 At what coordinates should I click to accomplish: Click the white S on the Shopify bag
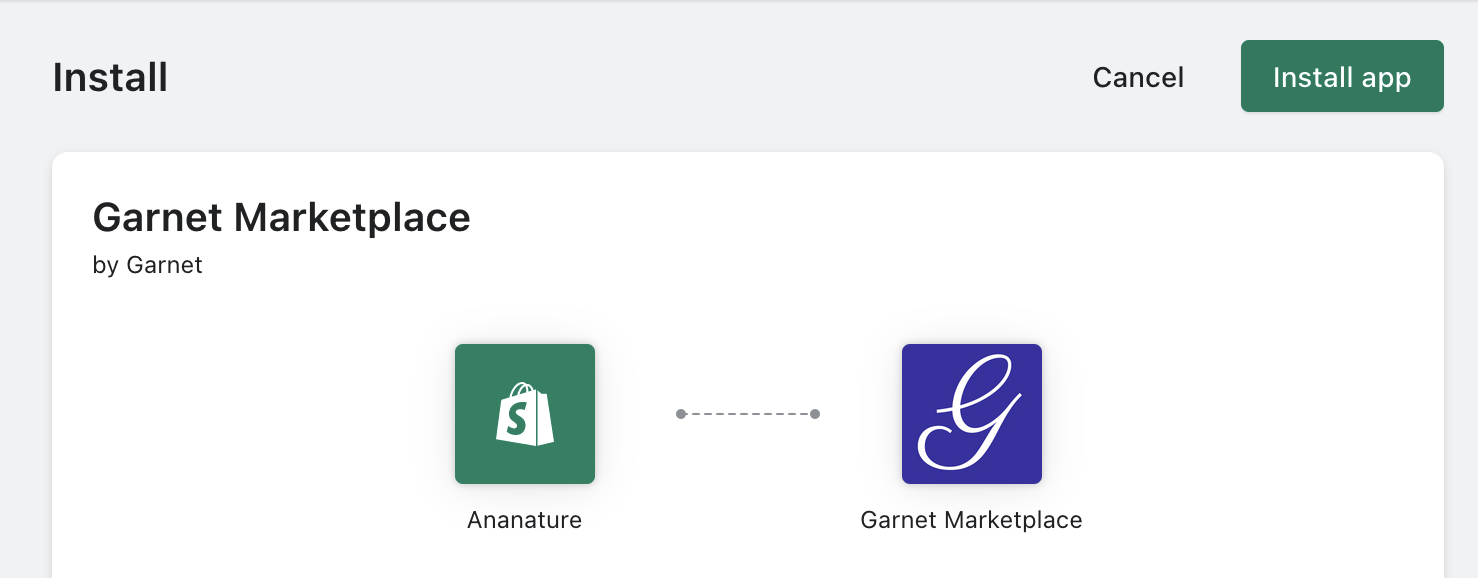click(517, 421)
